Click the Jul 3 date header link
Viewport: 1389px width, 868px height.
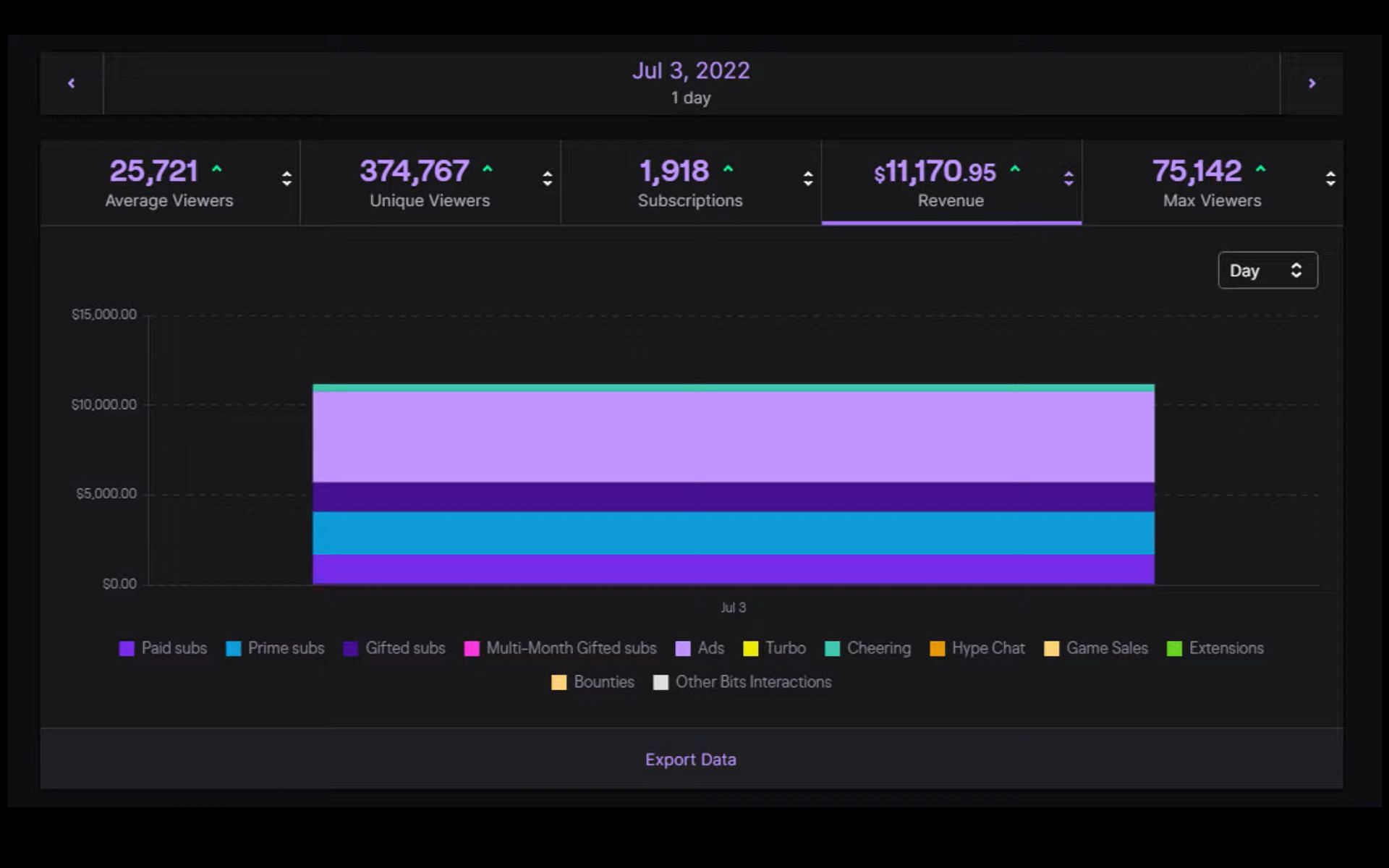691,71
